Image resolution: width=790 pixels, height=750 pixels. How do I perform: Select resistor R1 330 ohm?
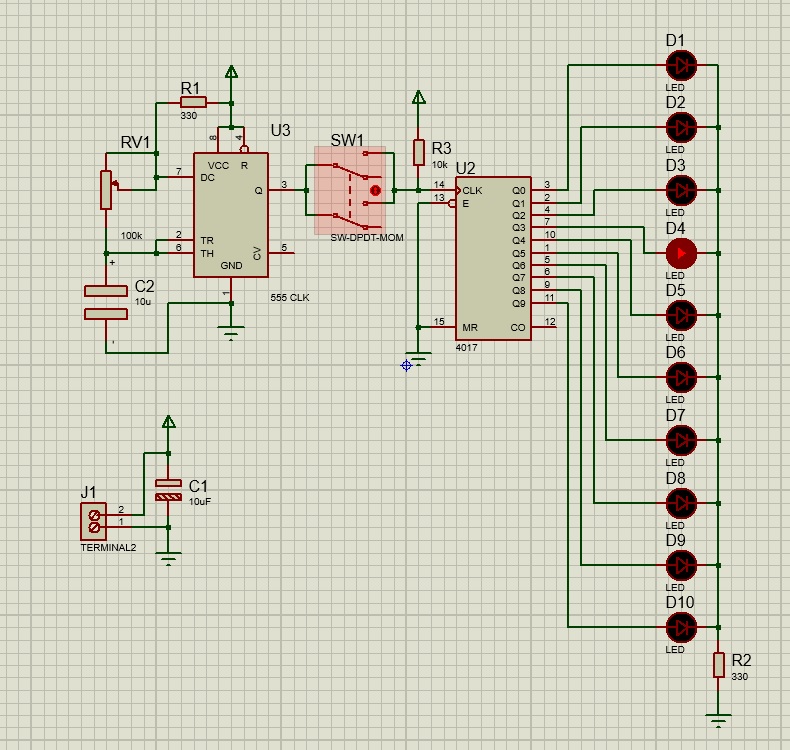pos(193,103)
